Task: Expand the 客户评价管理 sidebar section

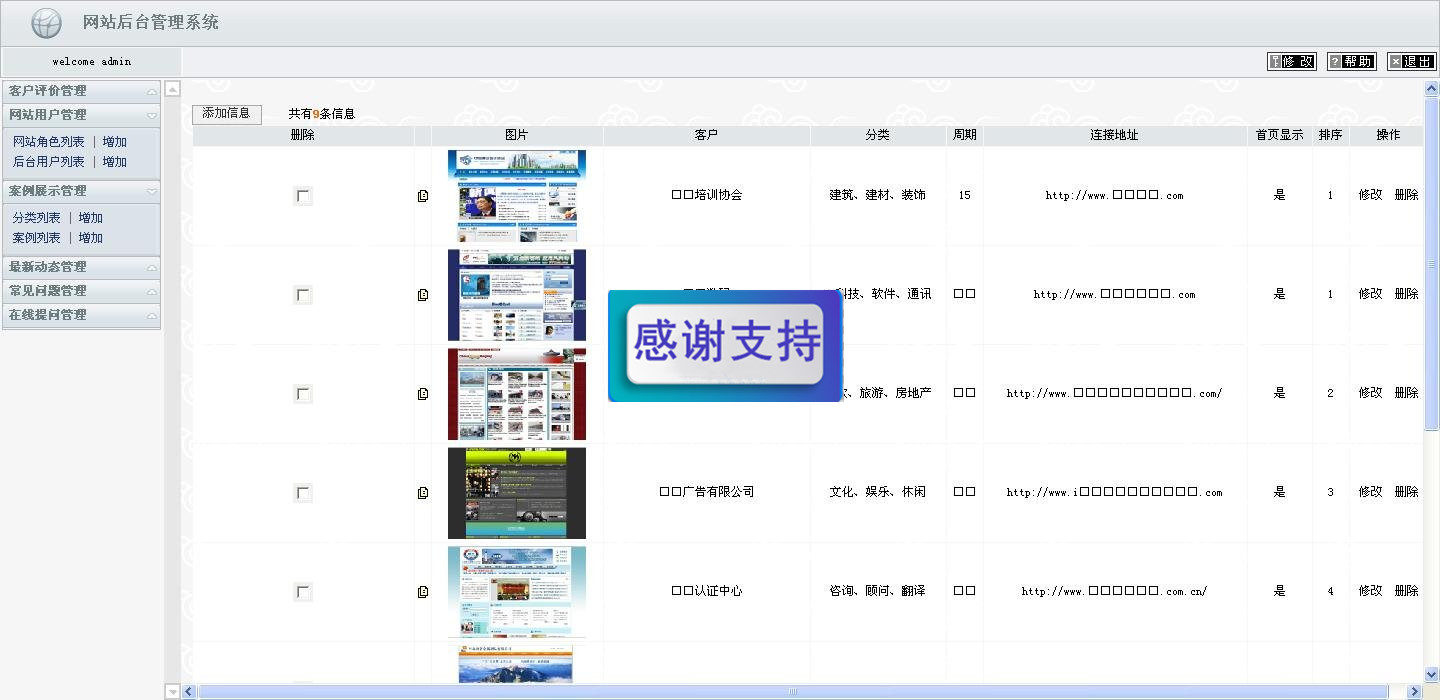Action: click(81, 91)
